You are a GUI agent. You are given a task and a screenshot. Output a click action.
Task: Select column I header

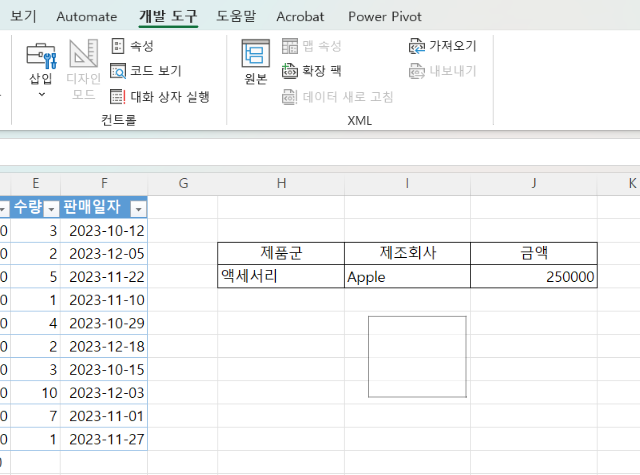tap(407, 184)
